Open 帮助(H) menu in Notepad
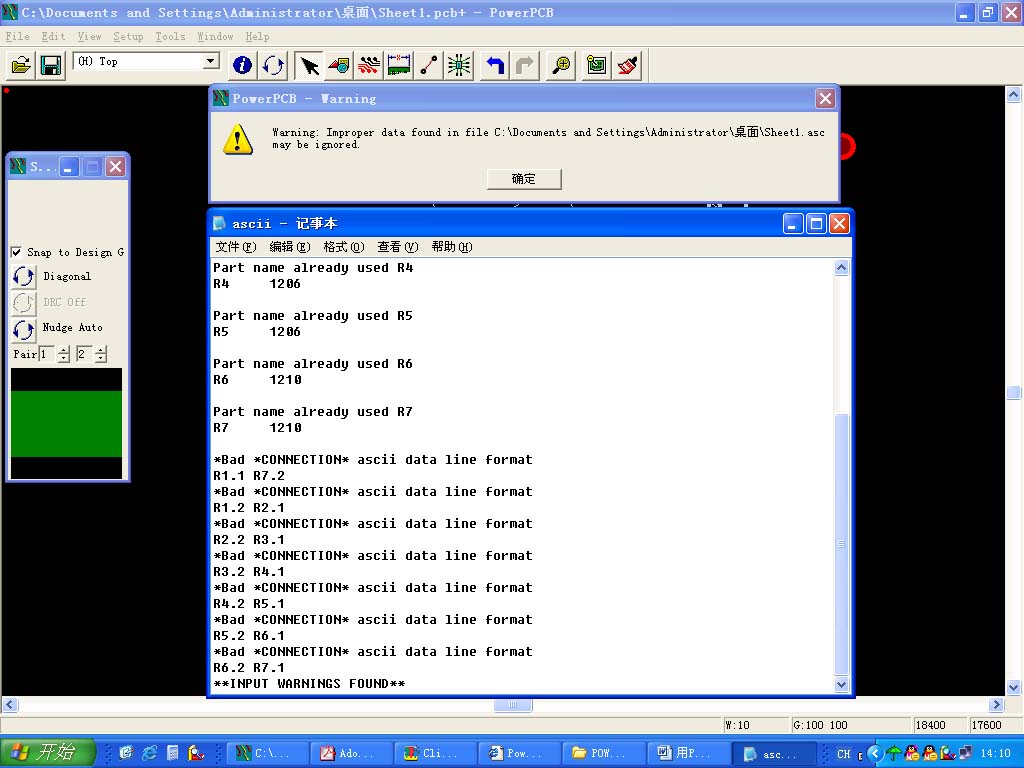This screenshot has height=768, width=1024. click(x=452, y=247)
